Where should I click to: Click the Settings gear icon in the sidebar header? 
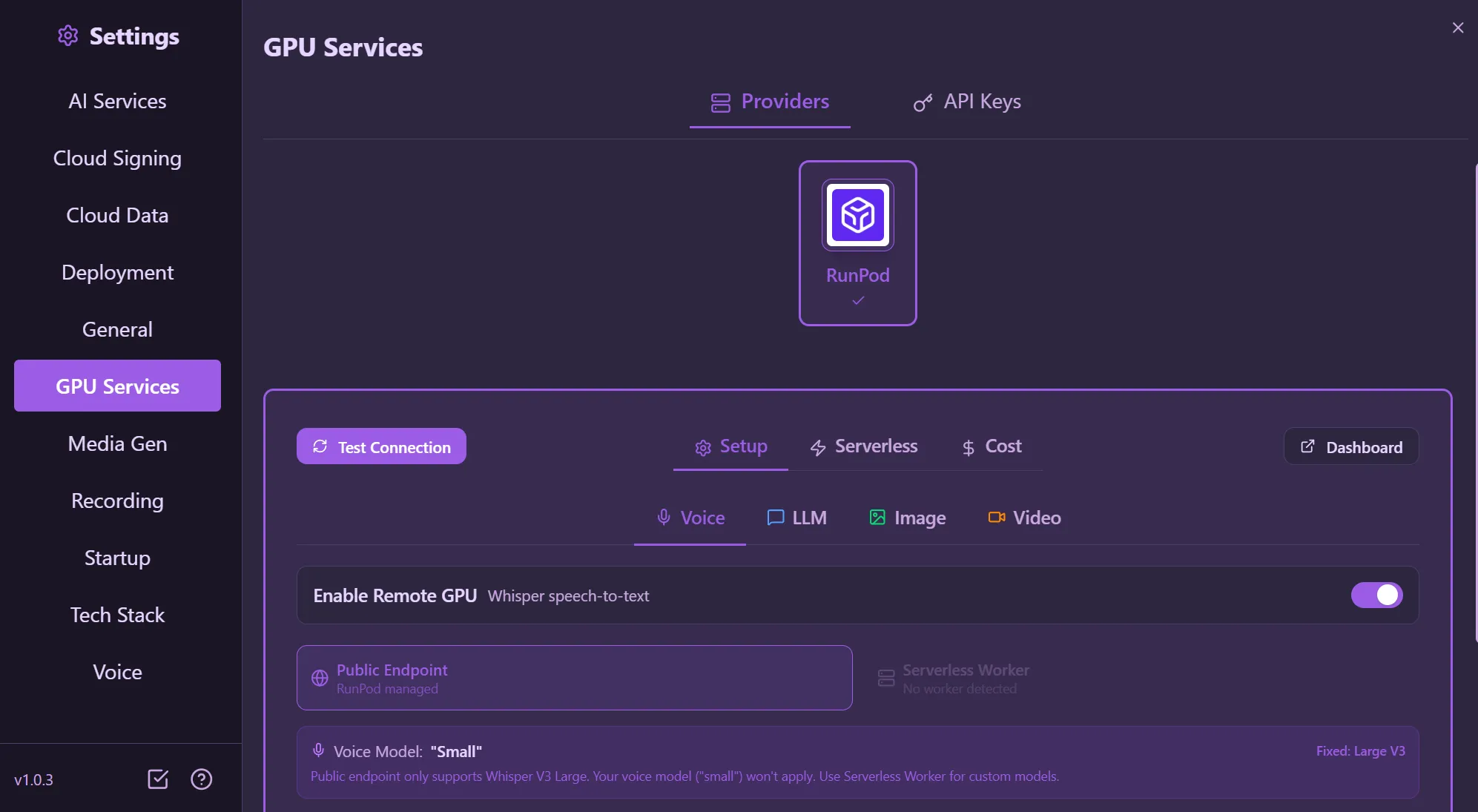coord(67,36)
